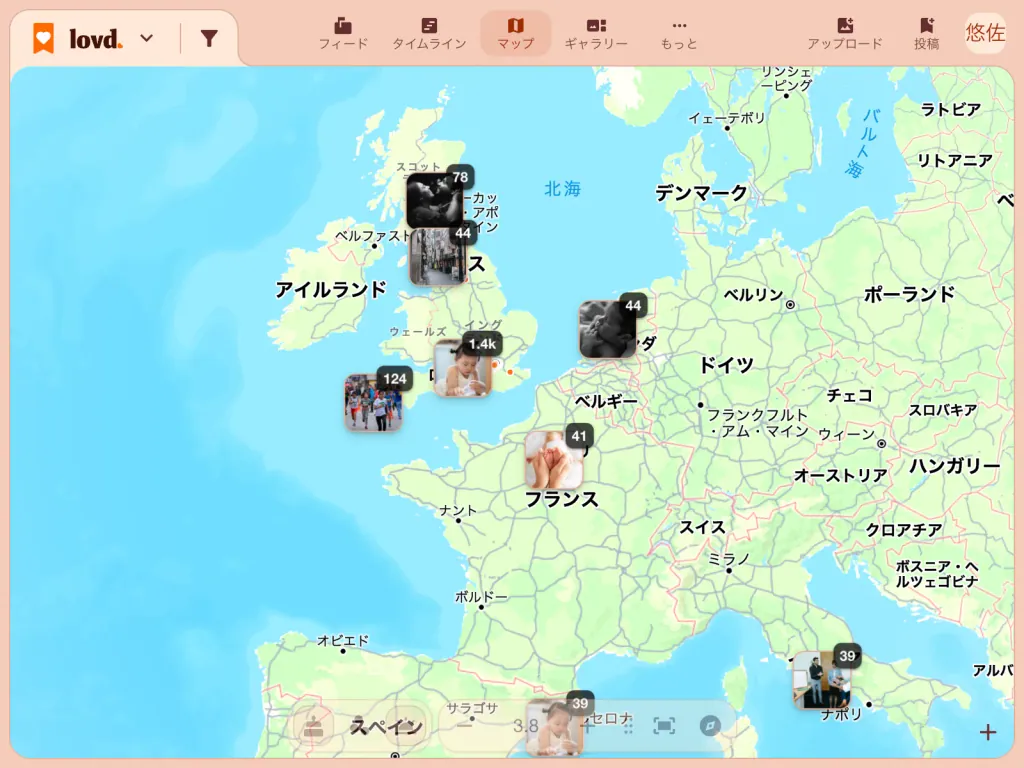Open the 39 baby photo cluster at the map's bottom edge
Screen dimensions: 1024x768
click(554, 727)
